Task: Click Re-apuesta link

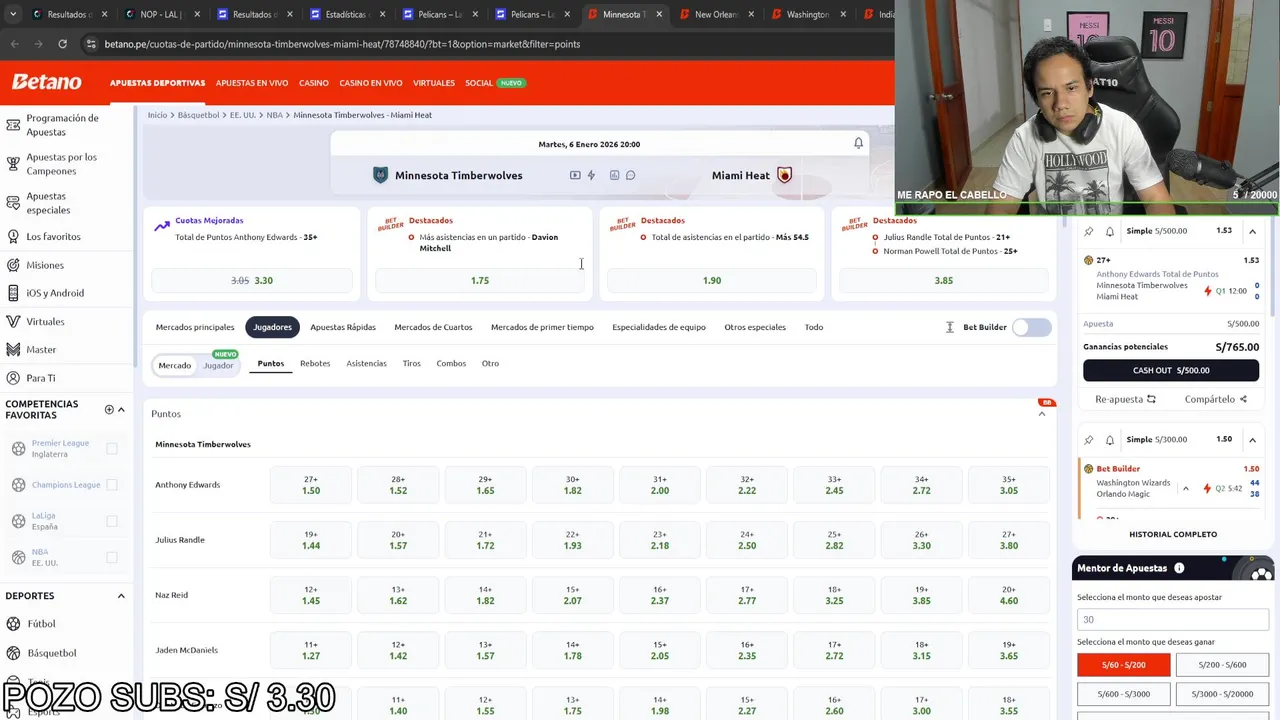Action: (1125, 399)
